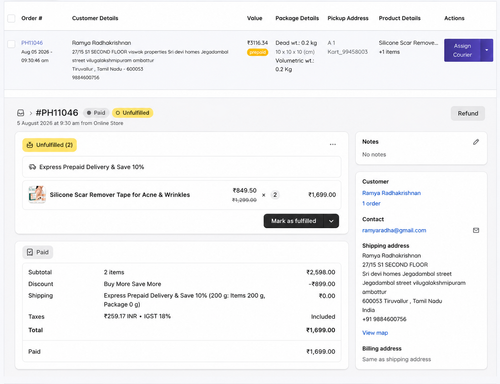Click the -₹899.00 discount amount
500x384 pixels.
coord(322,284)
